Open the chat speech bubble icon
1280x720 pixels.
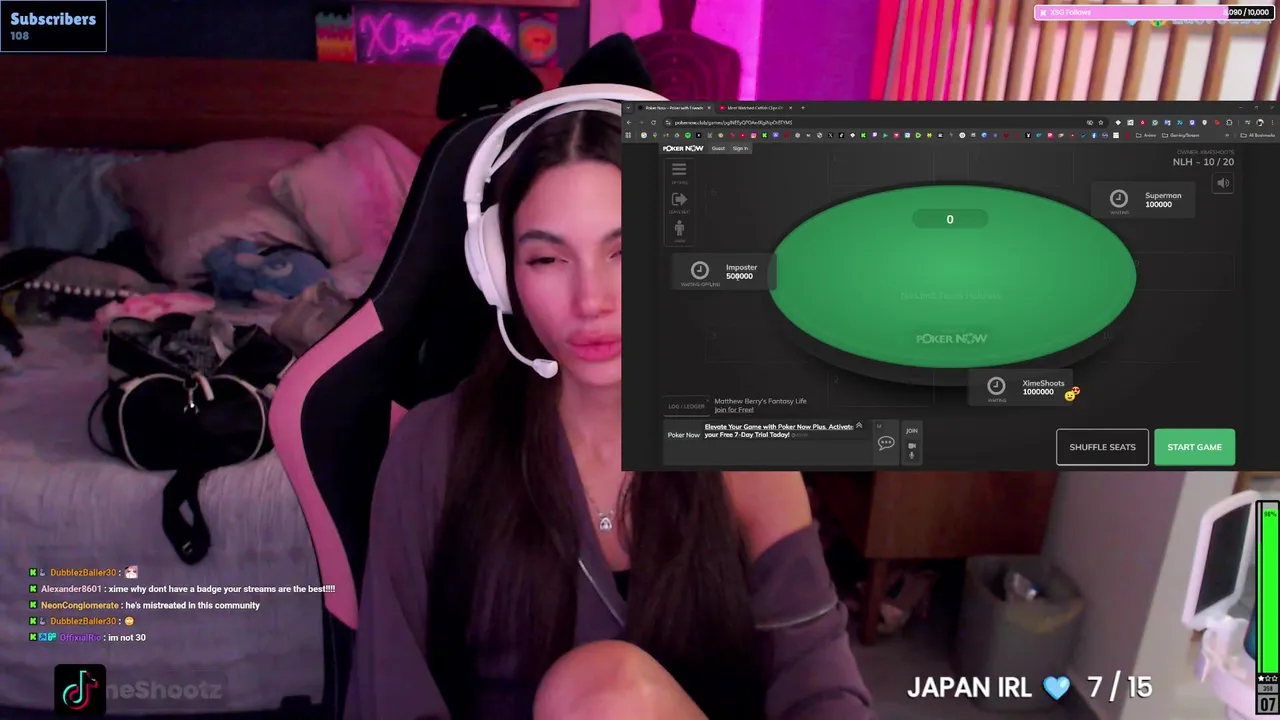point(886,443)
